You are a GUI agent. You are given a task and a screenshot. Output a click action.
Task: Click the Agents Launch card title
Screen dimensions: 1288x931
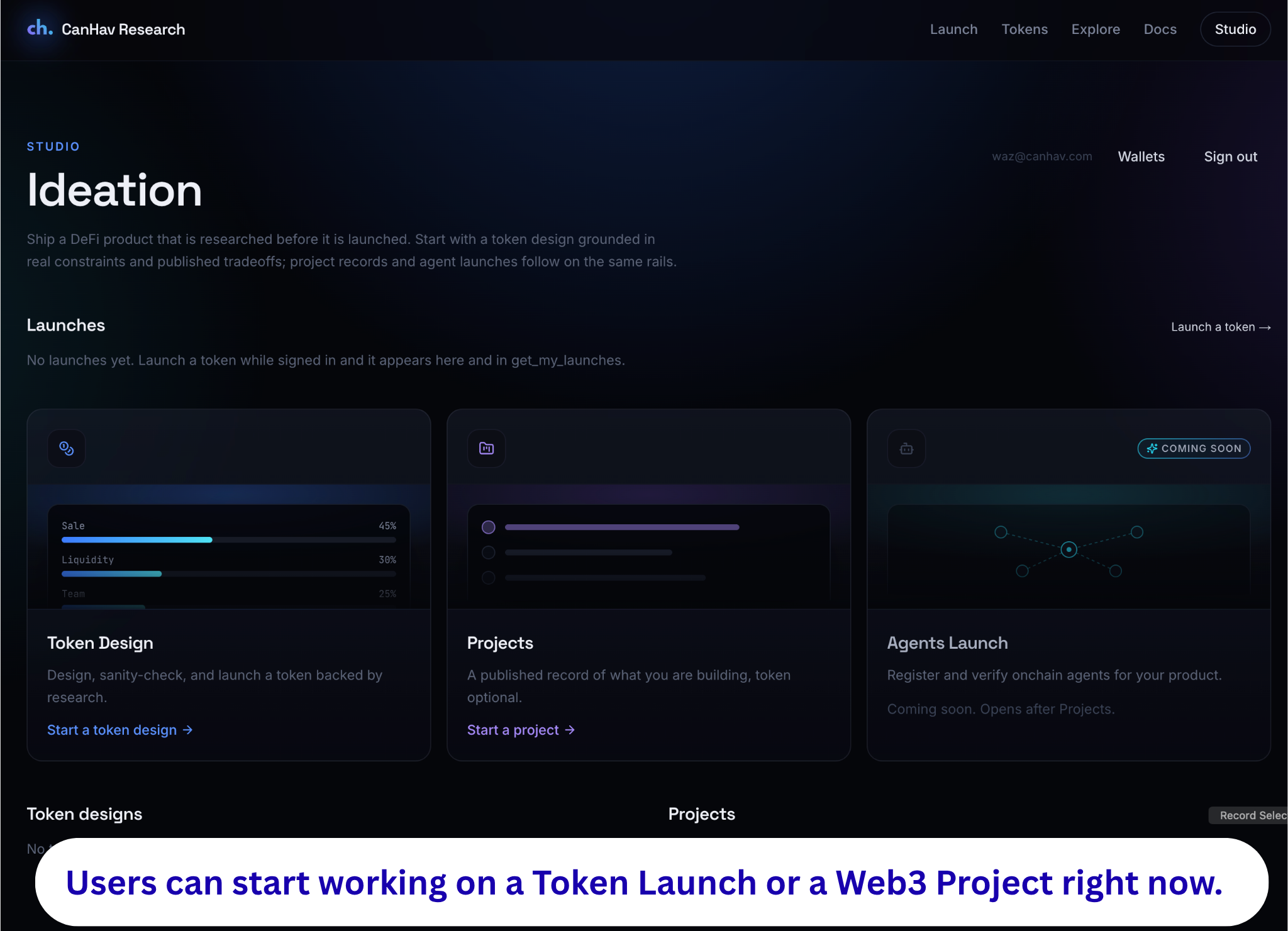pyautogui.click(x=947, y=642)
